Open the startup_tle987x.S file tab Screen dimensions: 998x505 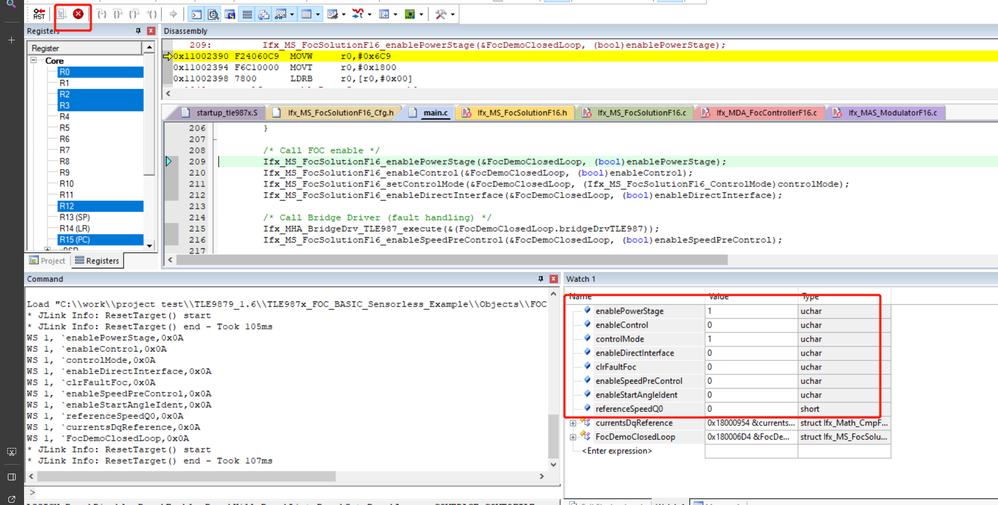click(220, 113)
